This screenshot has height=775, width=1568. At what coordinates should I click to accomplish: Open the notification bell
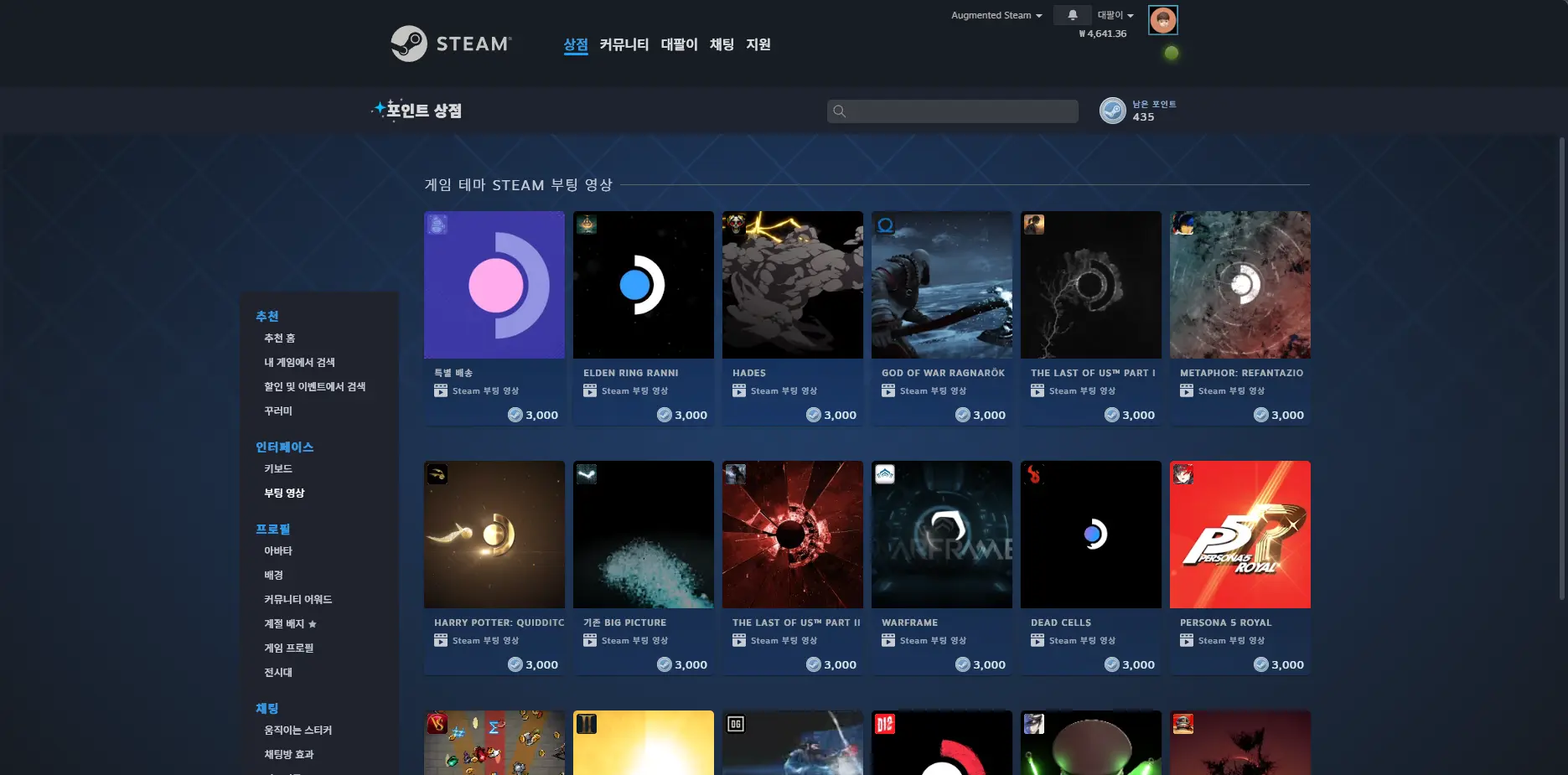coord(1072,15)
